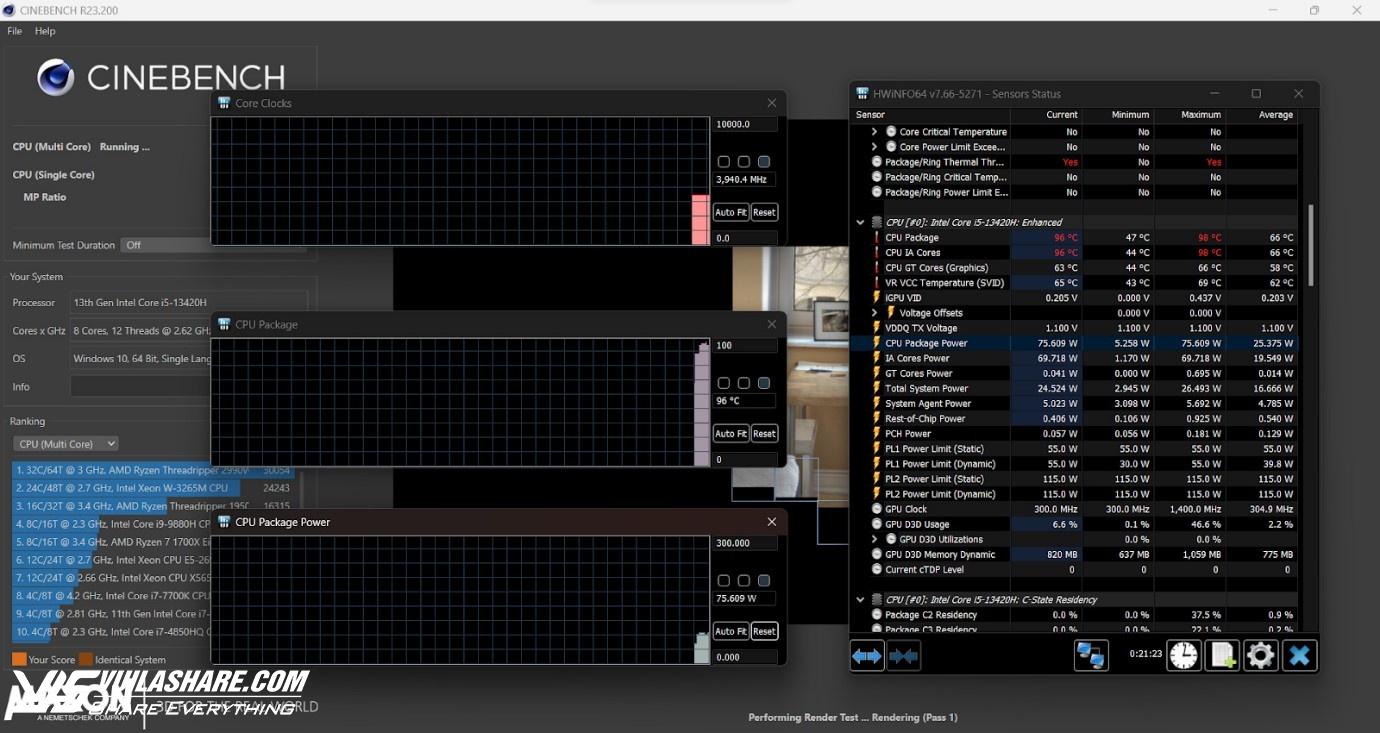The width and height of the screenshot is (1380, 733).
Task: Click the Current column header
Action: click(x=1061, y=115)
